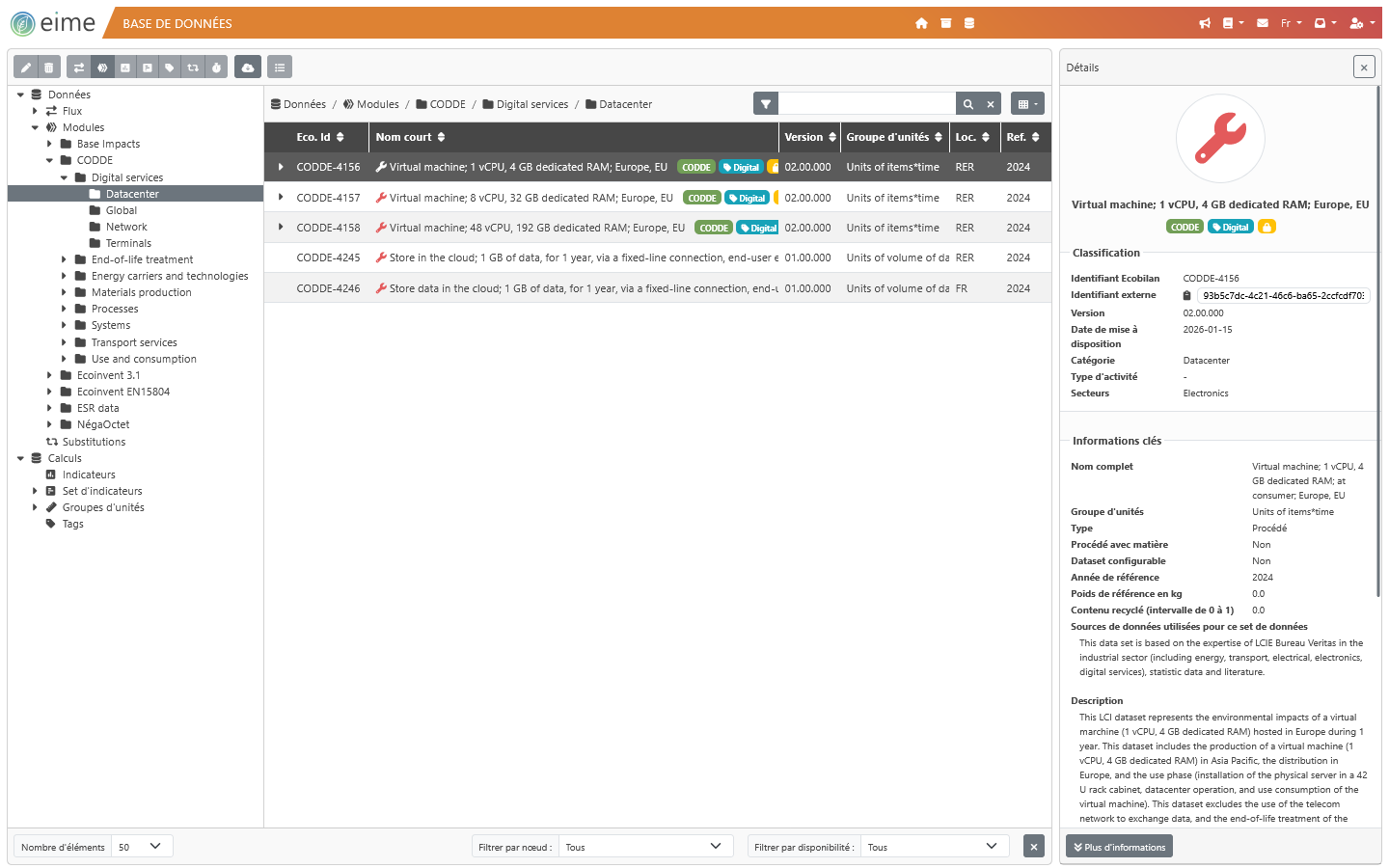The image size is (1389, 868).
Task: Reset bottom filters with X button
Action: [x=1034, y=847]
